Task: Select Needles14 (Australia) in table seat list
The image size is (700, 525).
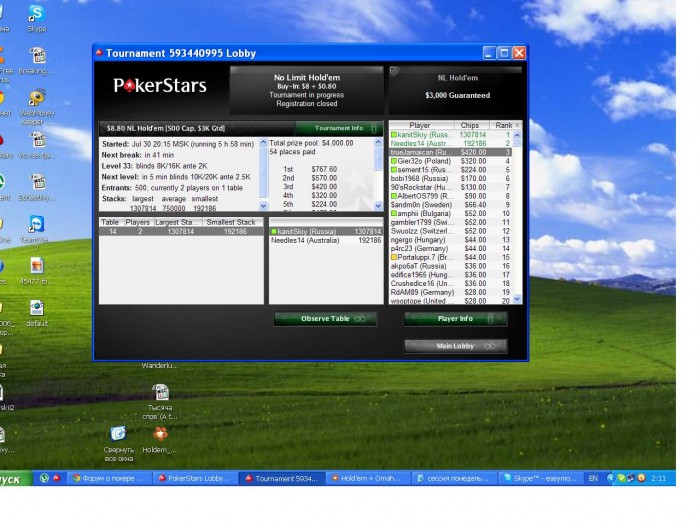Action: 326,240
